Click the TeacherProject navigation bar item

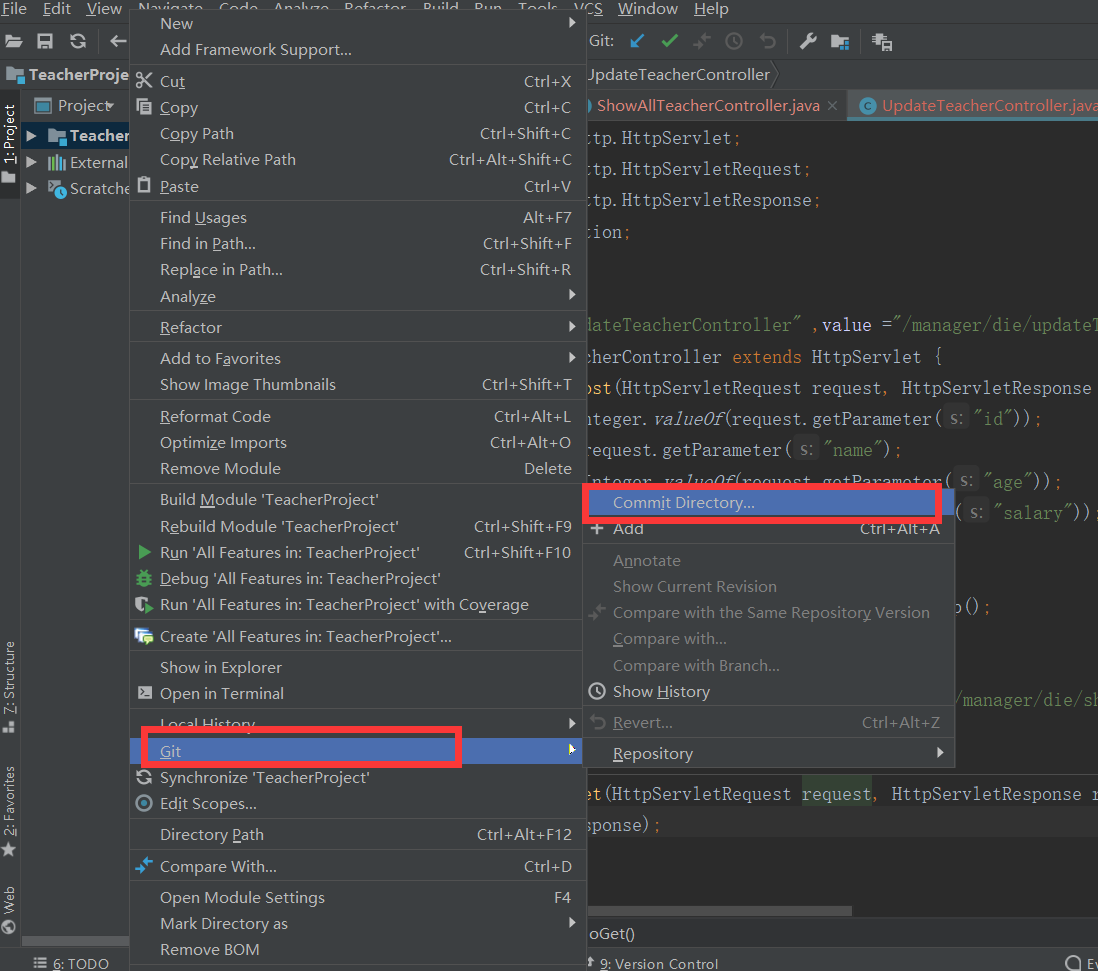(67, 74)
